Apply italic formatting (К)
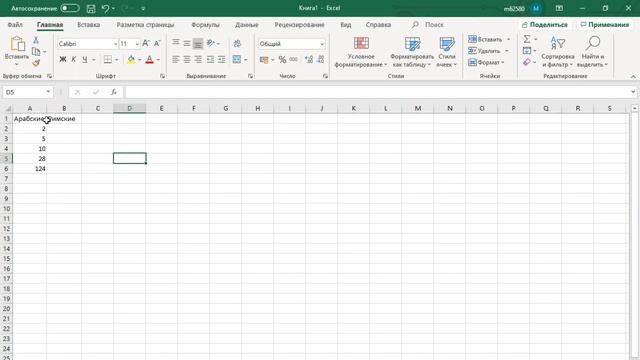 coord(73,60)
